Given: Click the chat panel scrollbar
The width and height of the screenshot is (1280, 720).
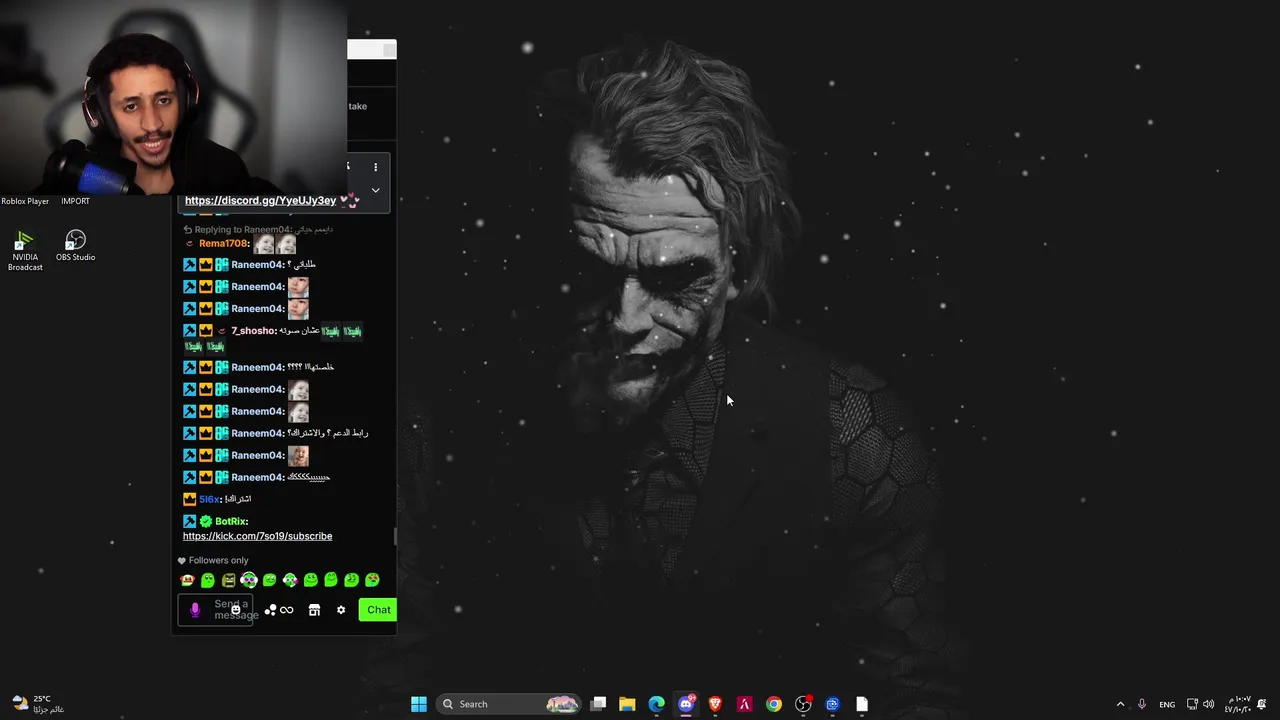Looking at the screenshot, I should pos(394,536).
